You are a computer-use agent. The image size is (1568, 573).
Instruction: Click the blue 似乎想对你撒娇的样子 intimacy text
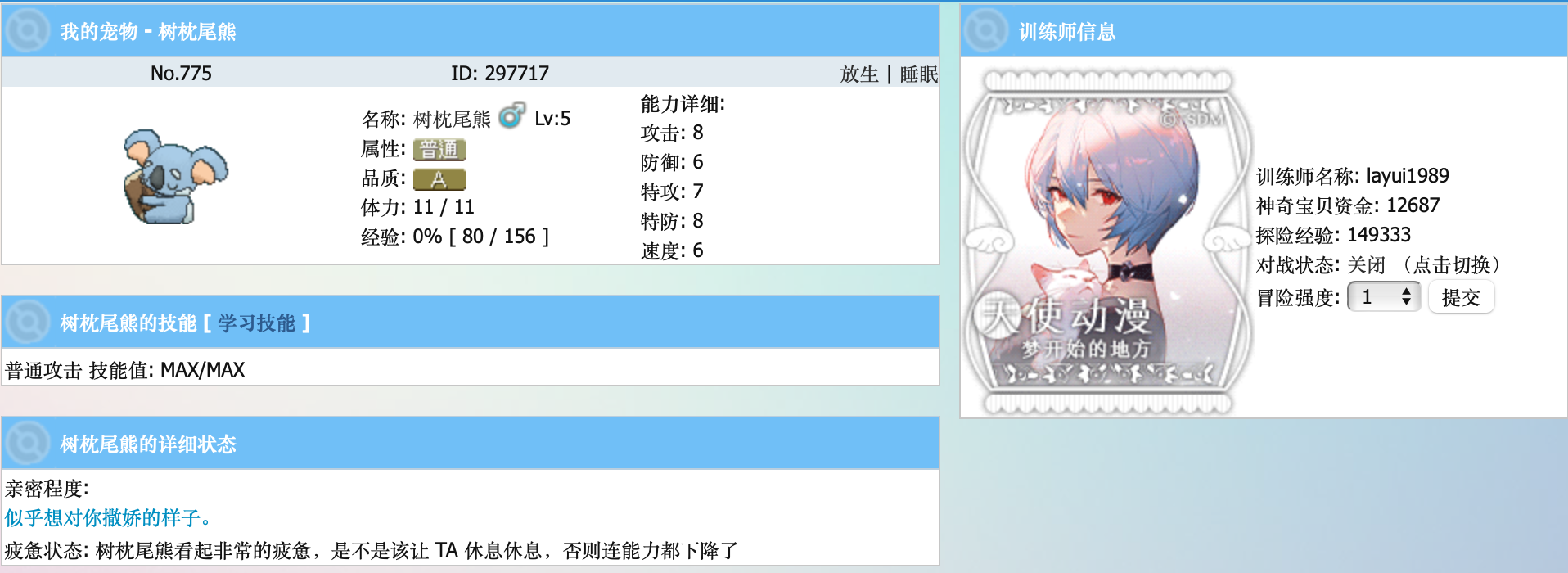[x=109, y=518]
